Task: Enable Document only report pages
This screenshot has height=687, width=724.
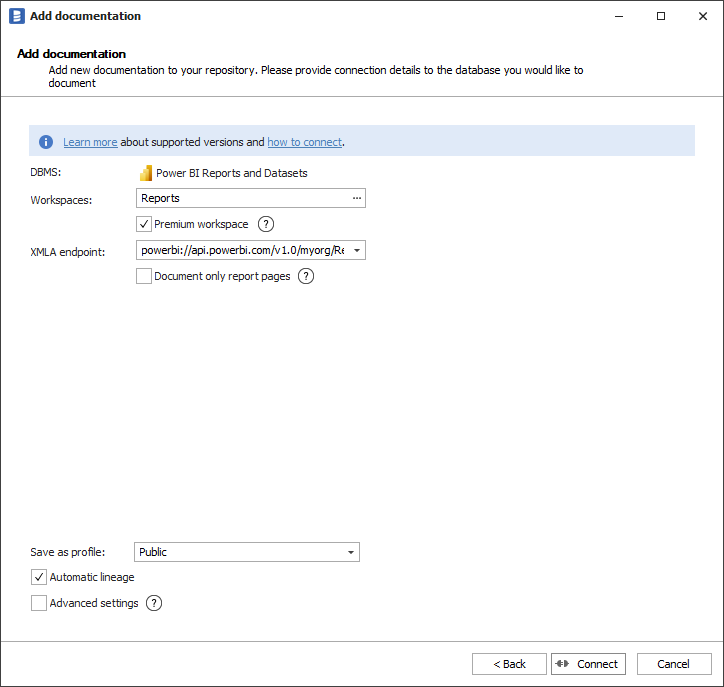Action: 144,276
